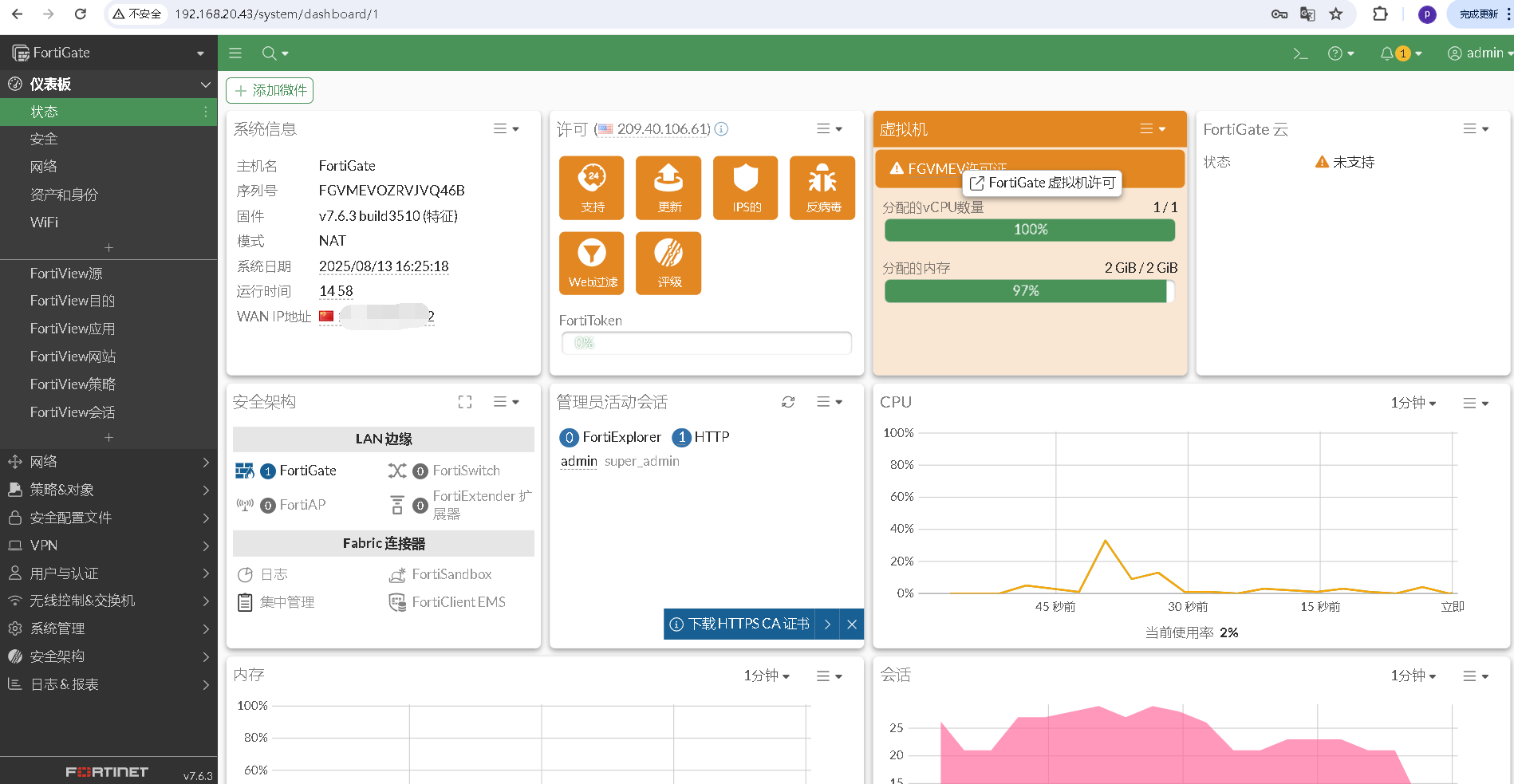This screenshot has width=1514, height=784.
Task: Open the Licenses (许可) widget menu
Action: tap(829, 129)
